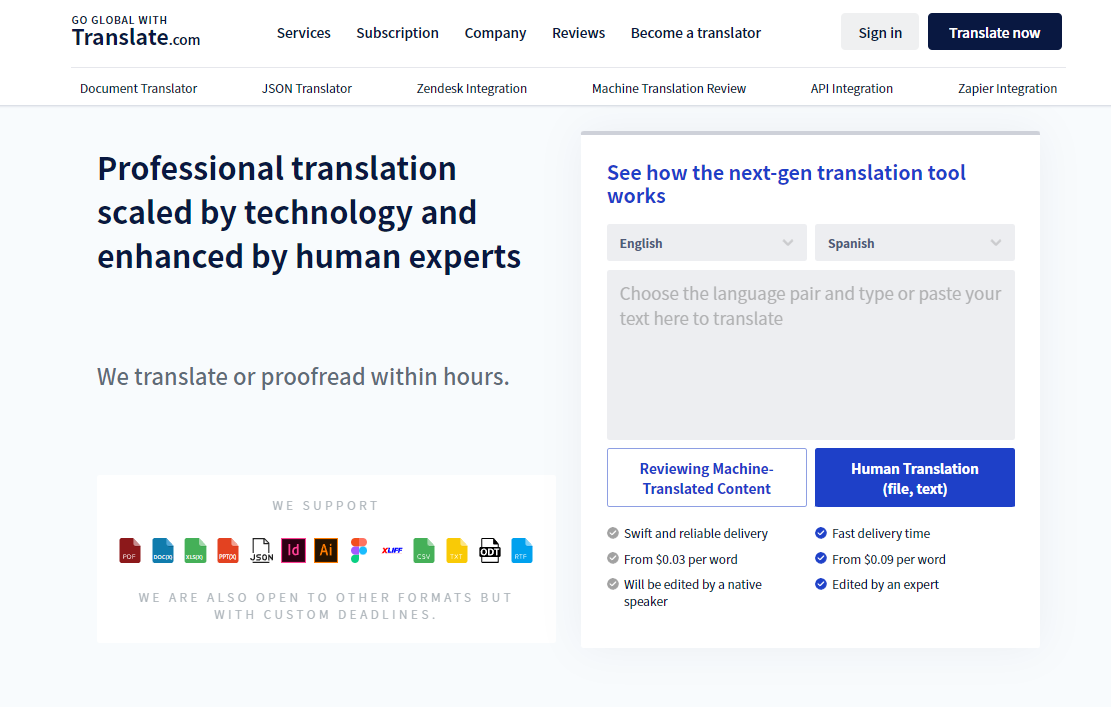
Task: Click the Adobe InDesign format icon
Action: [293, 550]
